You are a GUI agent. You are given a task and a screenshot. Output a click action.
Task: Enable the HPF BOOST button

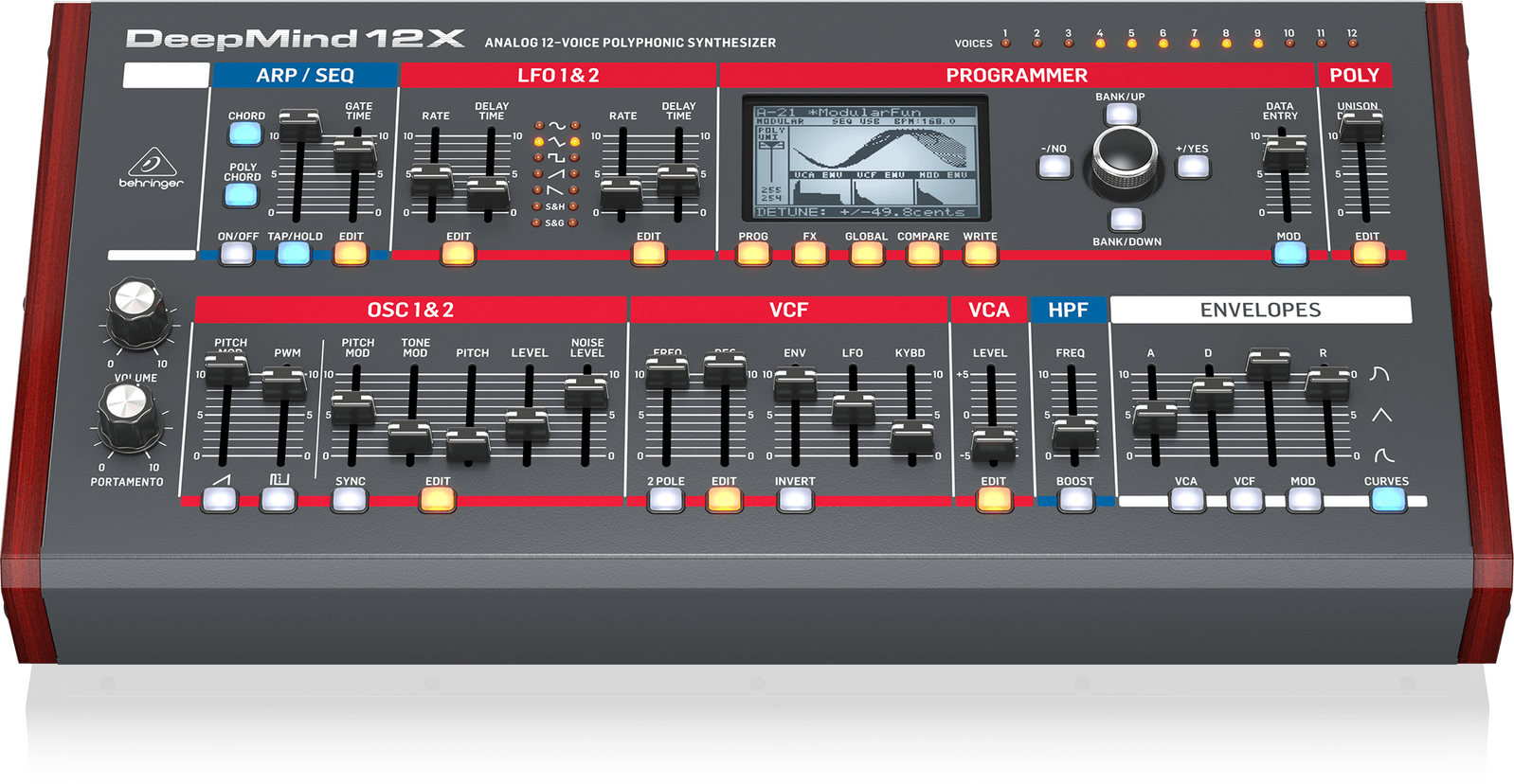[1075, 499]
